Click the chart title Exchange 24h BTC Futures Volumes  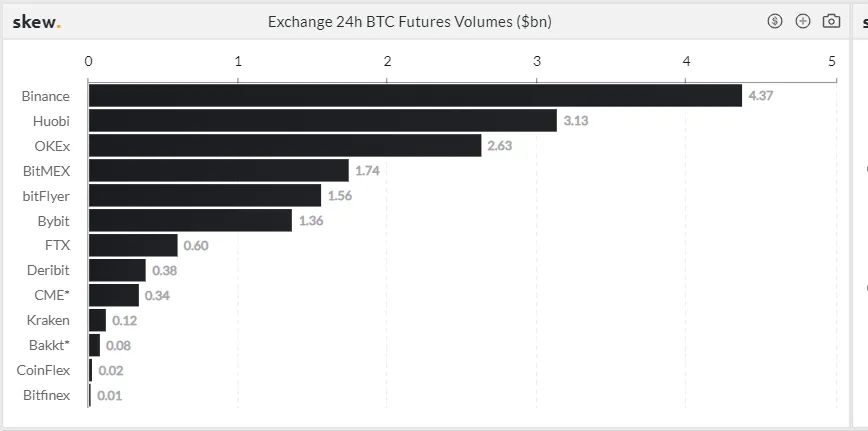410,21
